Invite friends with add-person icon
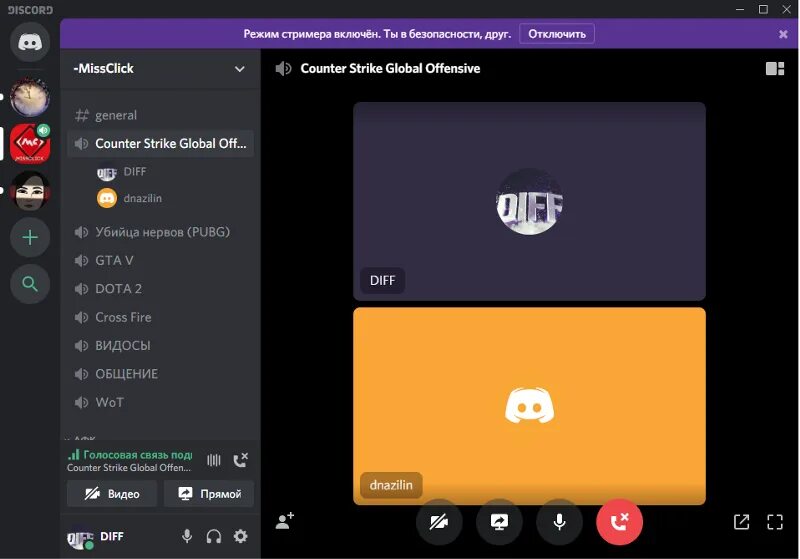Screen dimensions: 800x559 pyautogui.click(x=285, y=521)
